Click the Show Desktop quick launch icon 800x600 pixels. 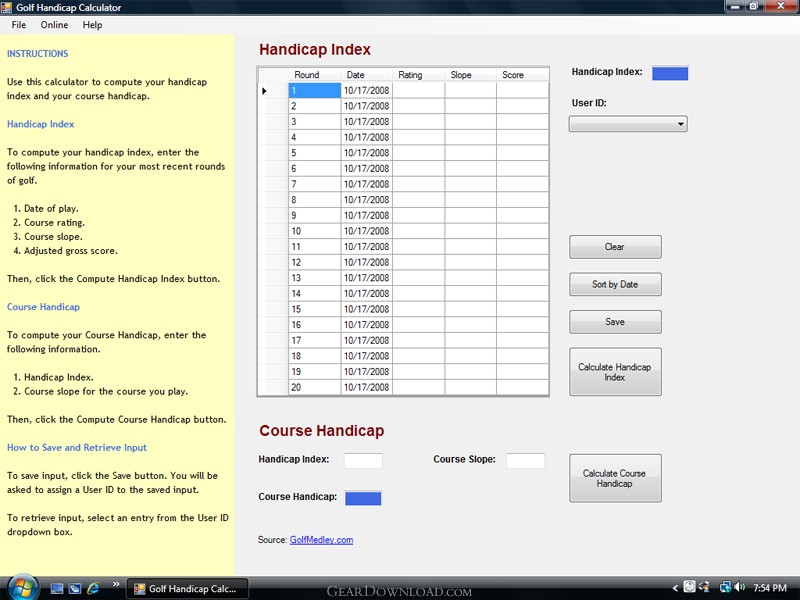click(x=57, y=589)
